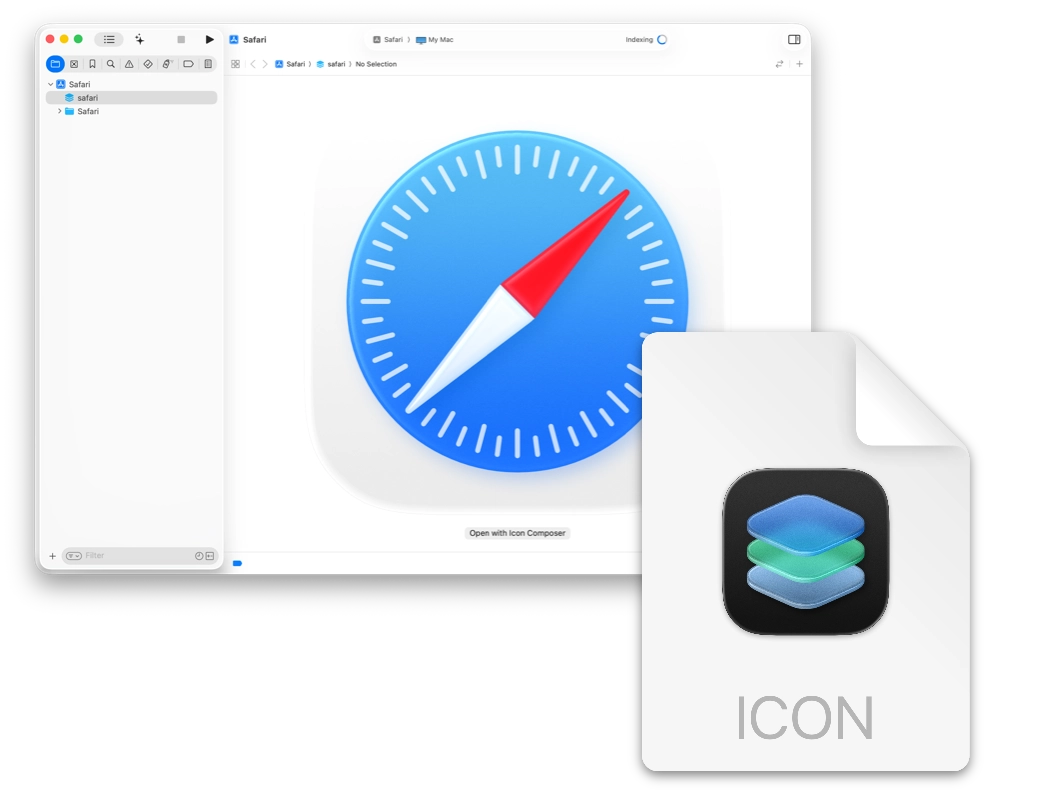Click the AI assistant sparkle icon
1062x808 pixels.
tap(140, 38)
